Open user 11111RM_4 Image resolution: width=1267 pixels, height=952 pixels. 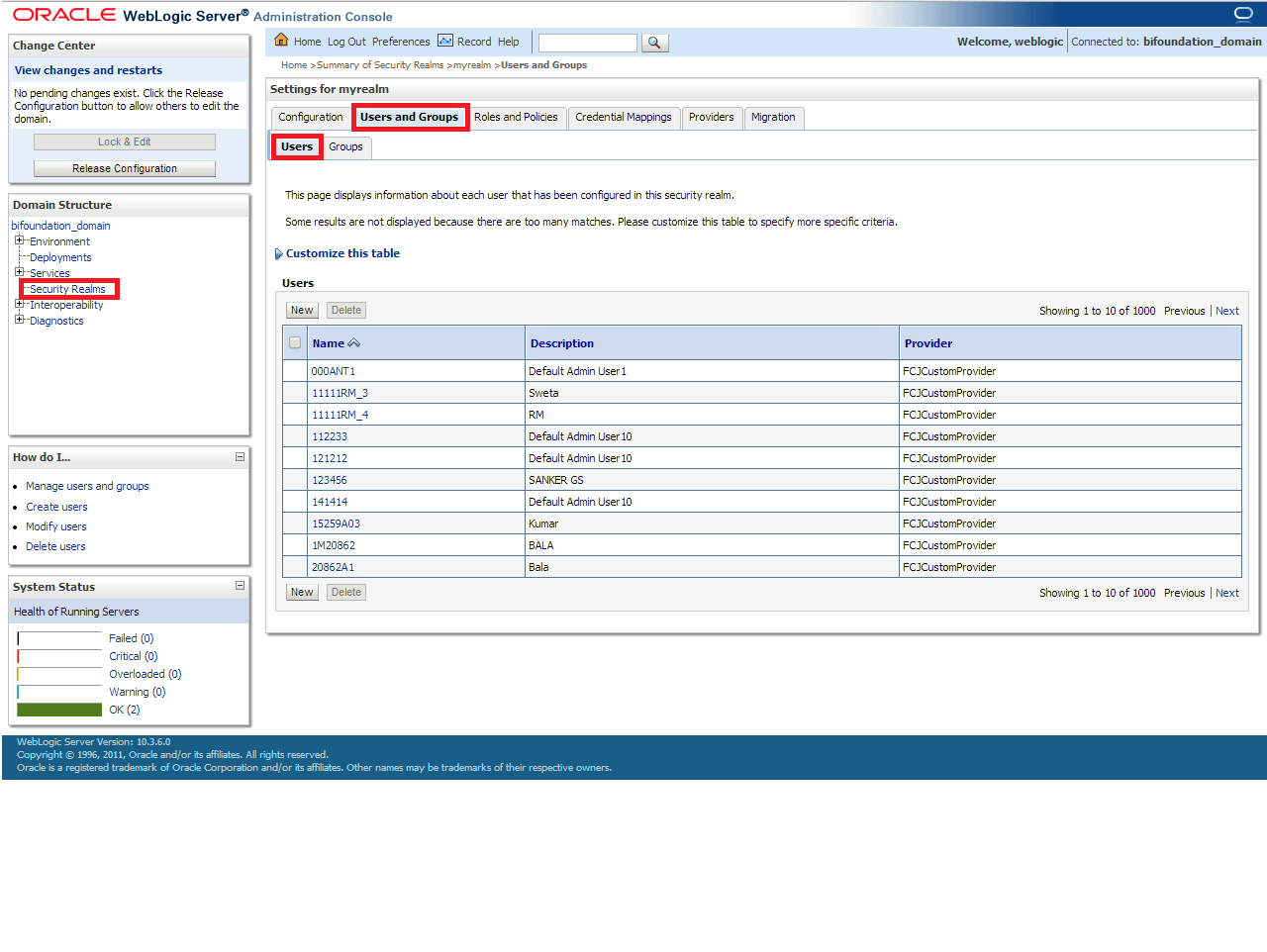pos(340,415)
